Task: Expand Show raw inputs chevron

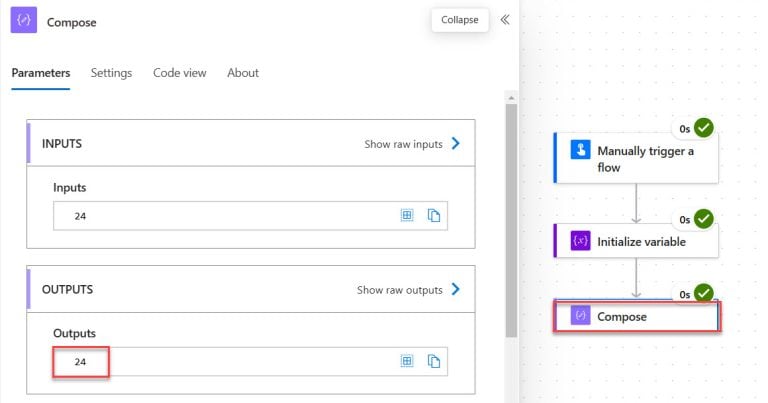Action: [456, 144]
